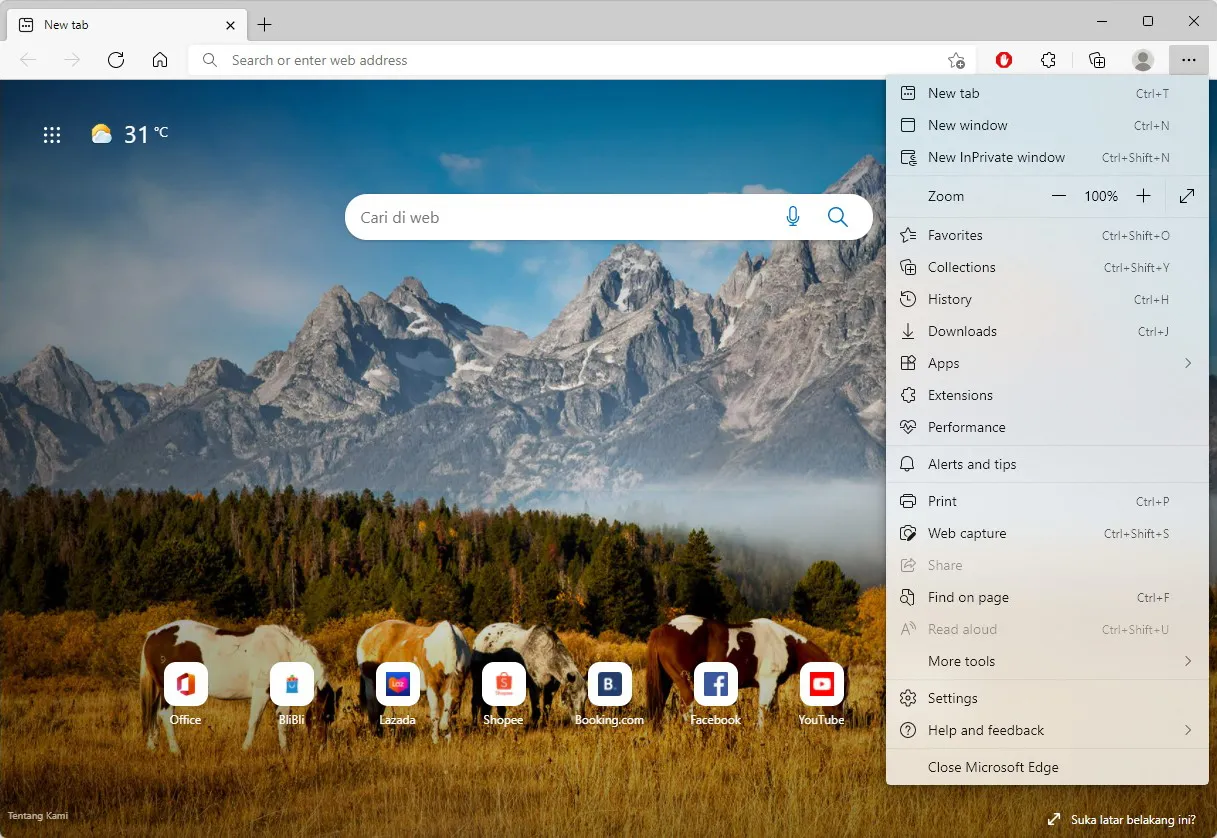The height and width of the screenshot is (838, 1217).
Task: Click the home button in toolbar
Action: (160, 60)
